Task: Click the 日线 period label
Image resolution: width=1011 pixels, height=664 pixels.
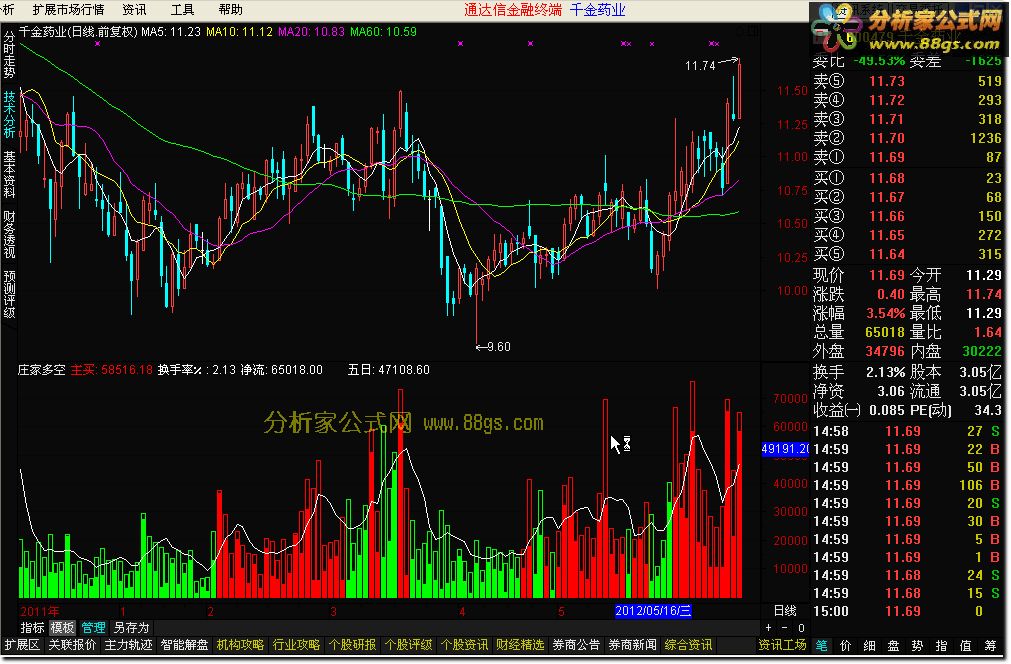Action: click(x=785, y=610)
